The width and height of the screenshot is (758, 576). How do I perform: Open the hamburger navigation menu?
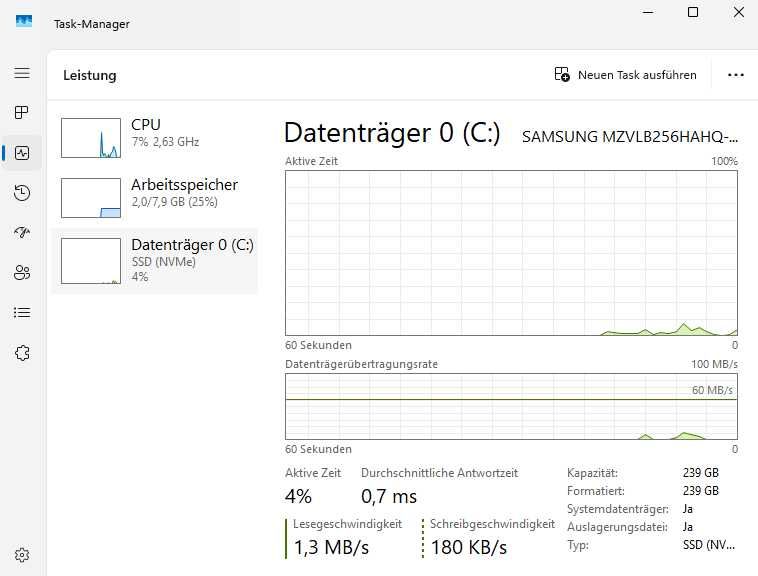click(22, 73)
